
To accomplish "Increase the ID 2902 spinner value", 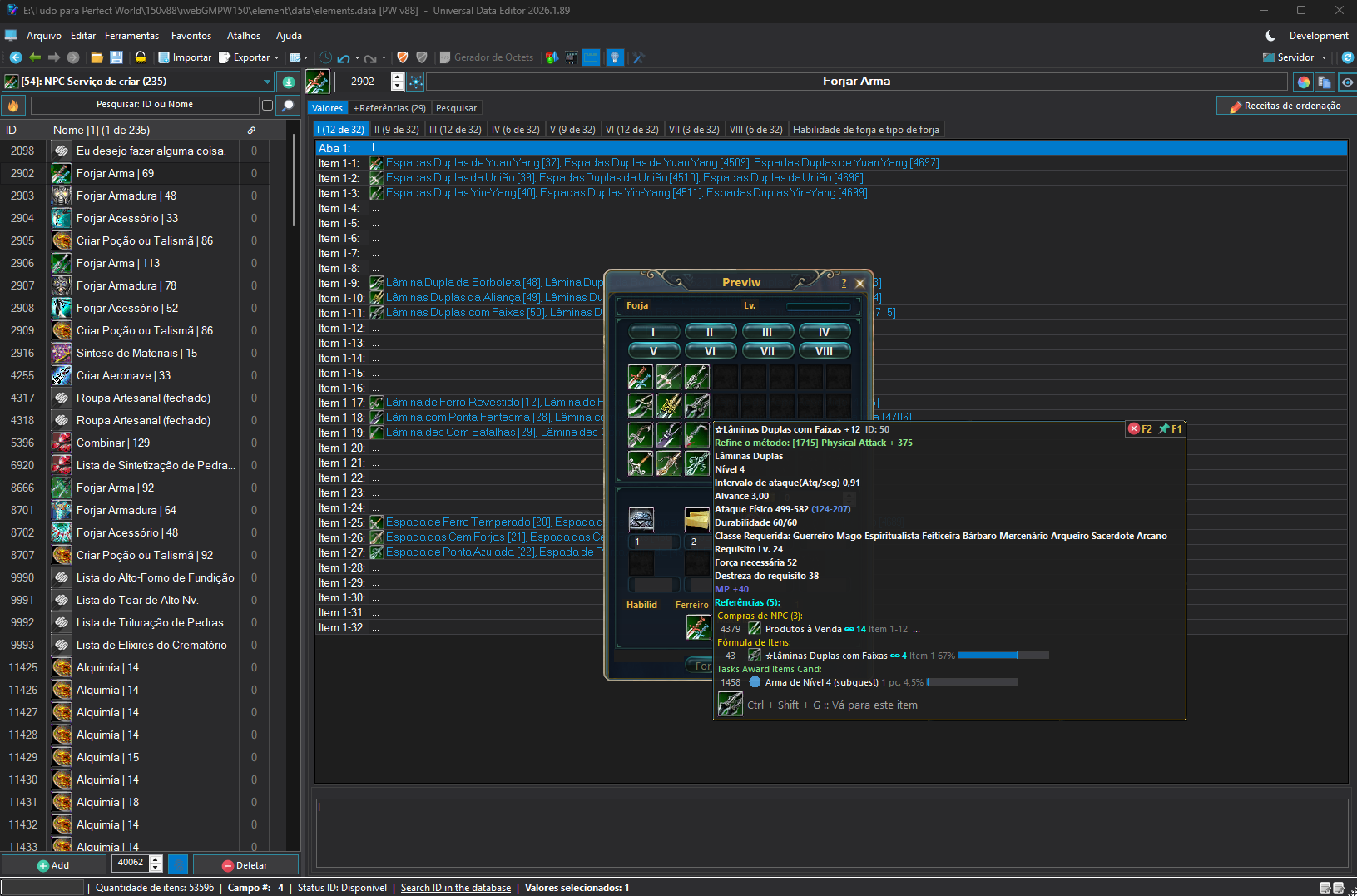I will click(x=398, y=77).
